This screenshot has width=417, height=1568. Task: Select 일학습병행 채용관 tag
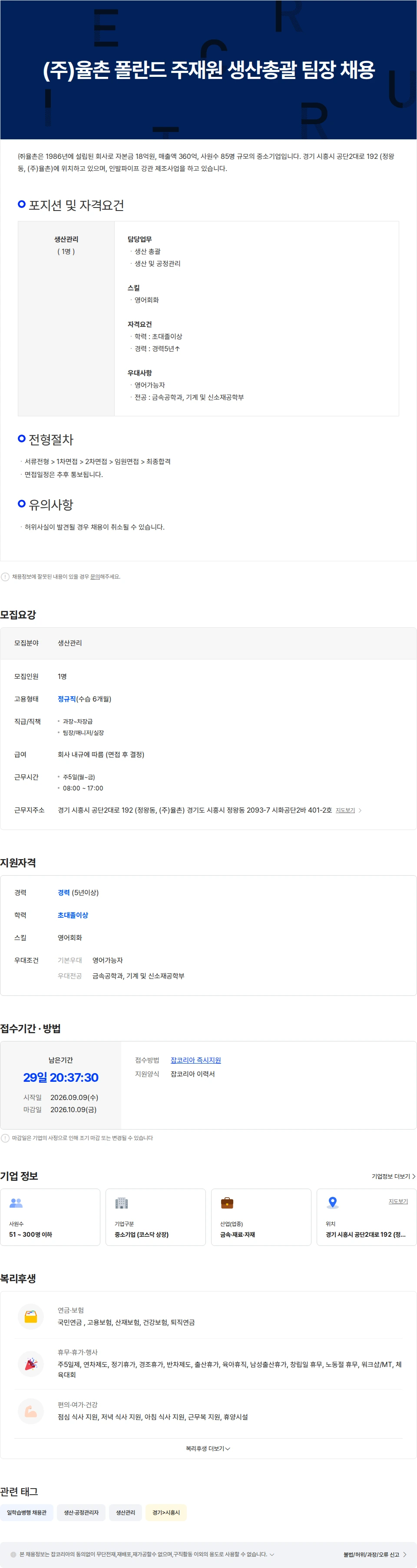click(x=27, y=1512)
